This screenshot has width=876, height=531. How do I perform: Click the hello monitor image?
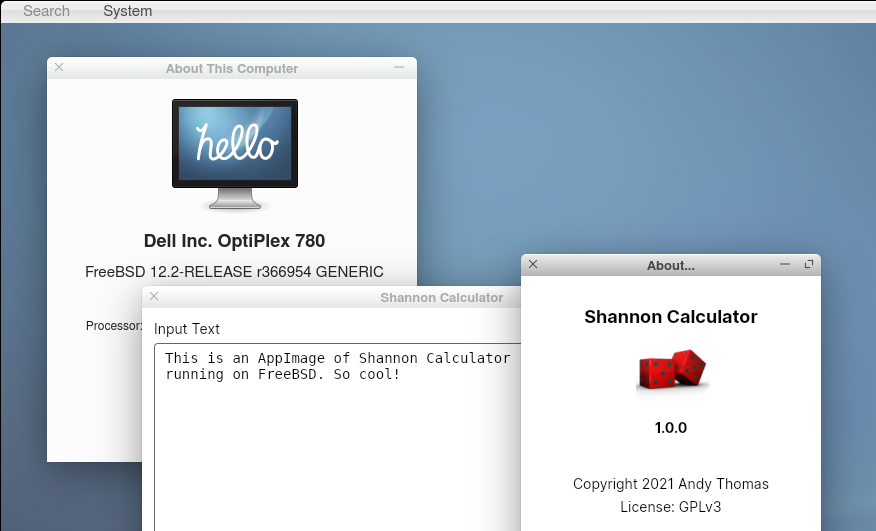[235, 154]
